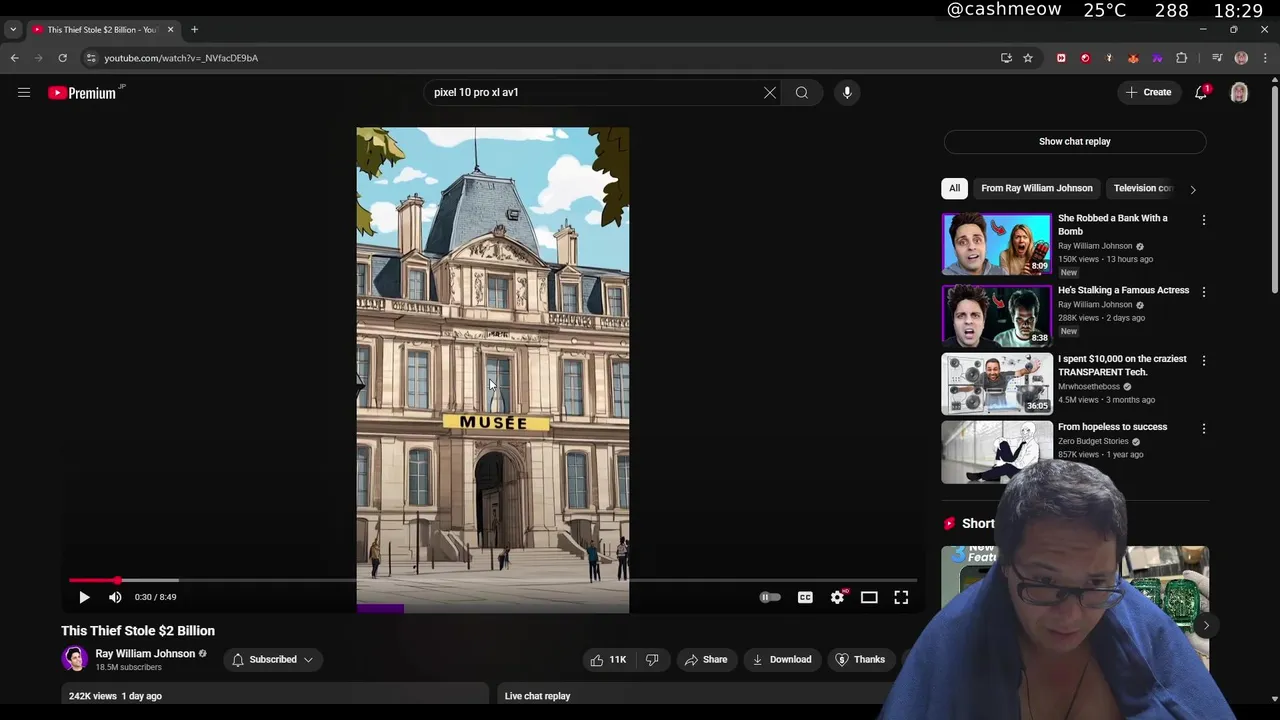View site information icon in address bar

91,58
